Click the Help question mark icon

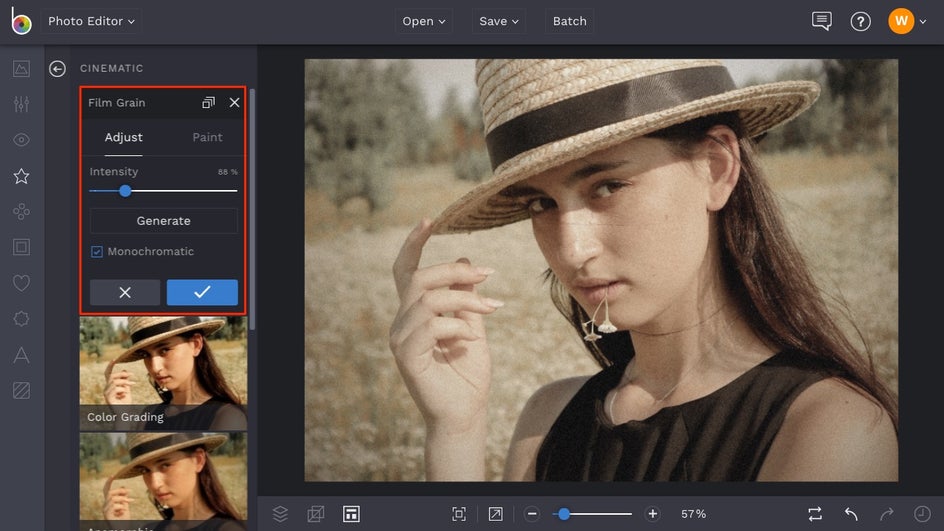860,21
